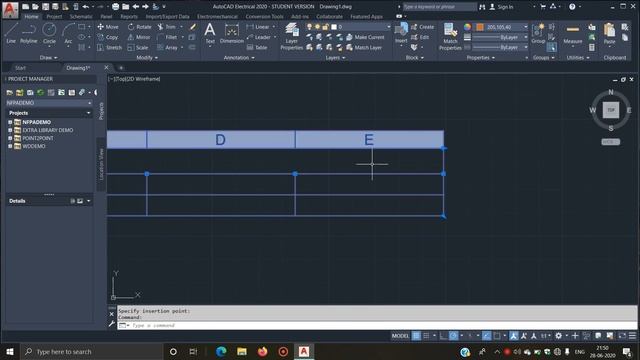Toggle polar tracking in status bar
Screen dimensions: 640x360
click(x=453, y=336)
